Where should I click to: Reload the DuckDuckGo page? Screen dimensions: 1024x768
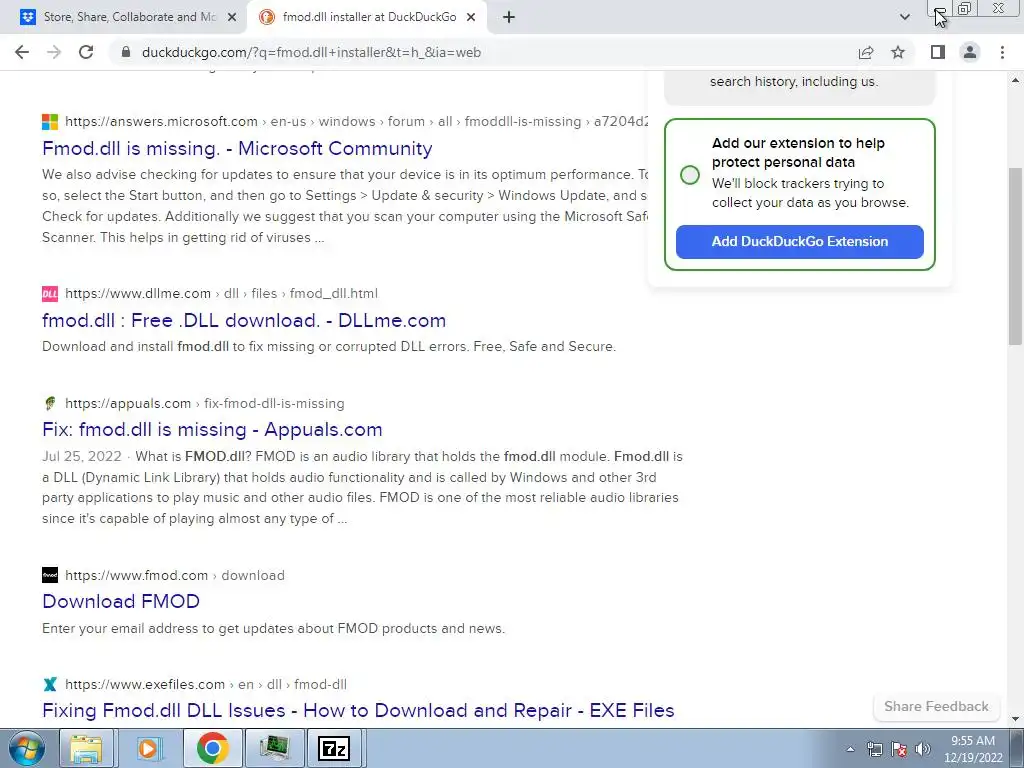point(86,52)
